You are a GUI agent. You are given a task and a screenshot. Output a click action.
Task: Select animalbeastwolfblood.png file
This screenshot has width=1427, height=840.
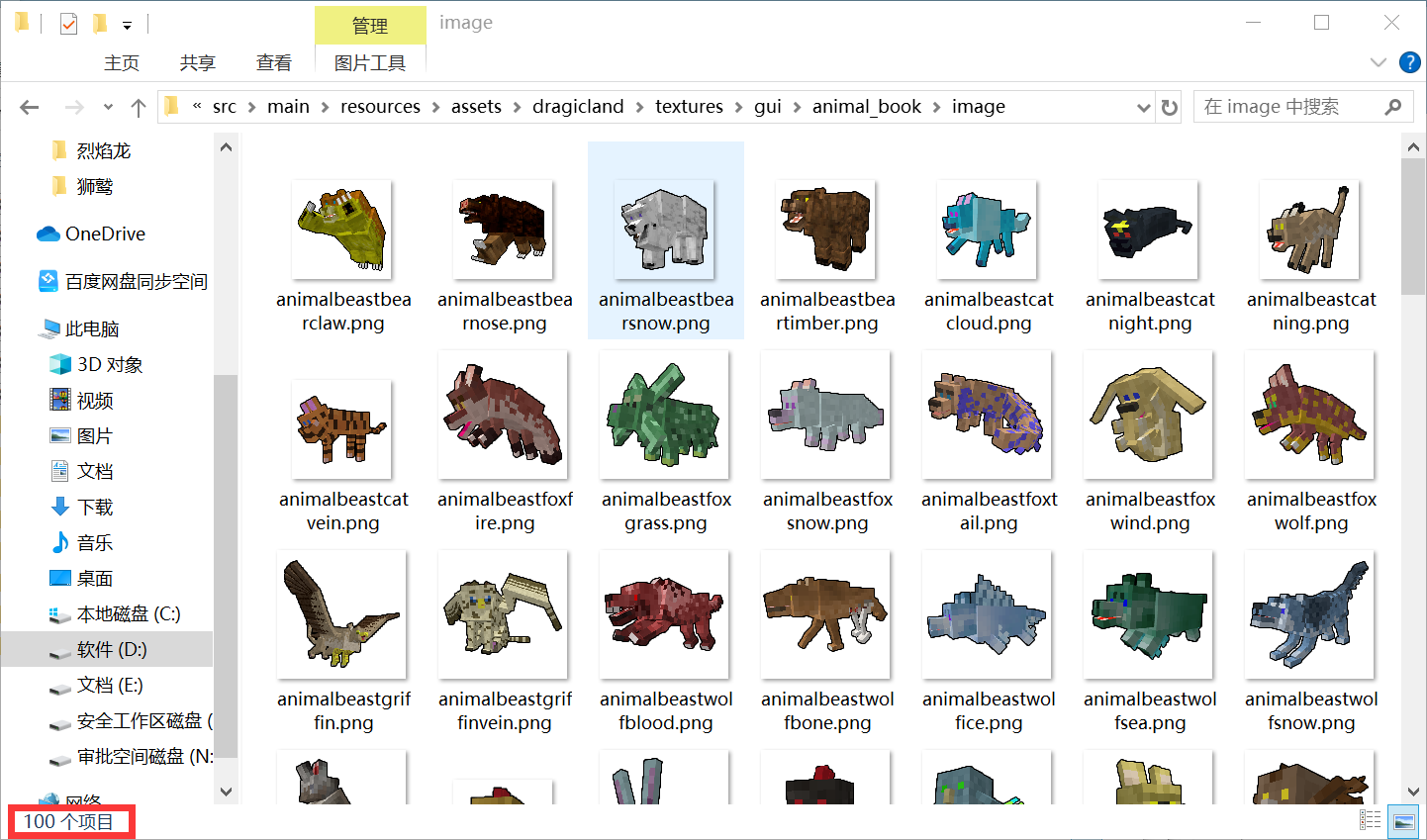pos(666,642)
